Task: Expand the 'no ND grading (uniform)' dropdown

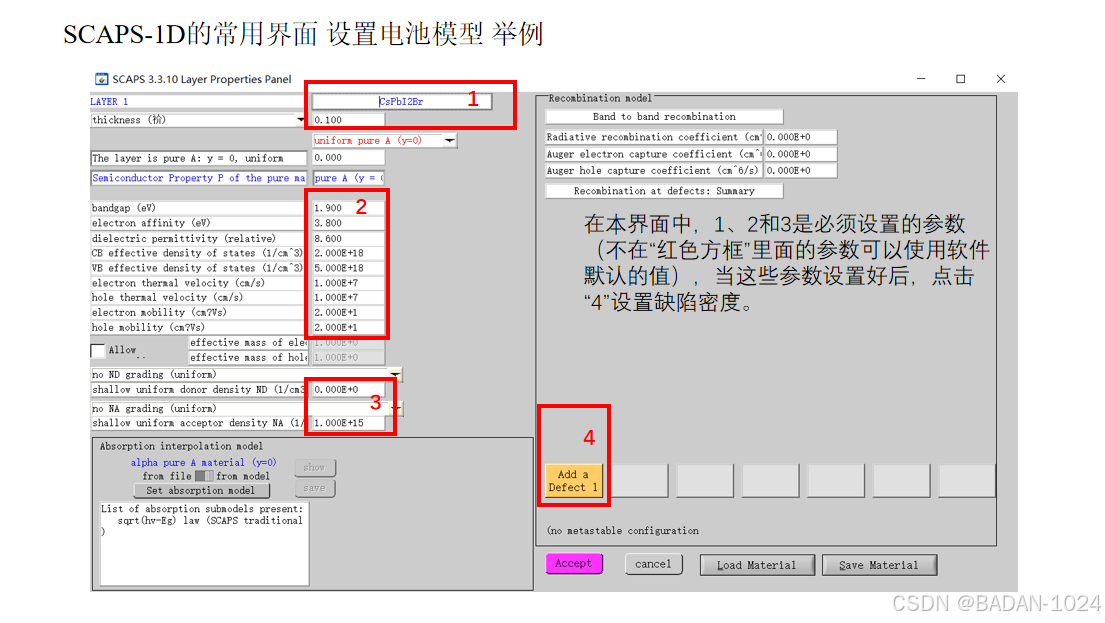Action: [395, 374]
